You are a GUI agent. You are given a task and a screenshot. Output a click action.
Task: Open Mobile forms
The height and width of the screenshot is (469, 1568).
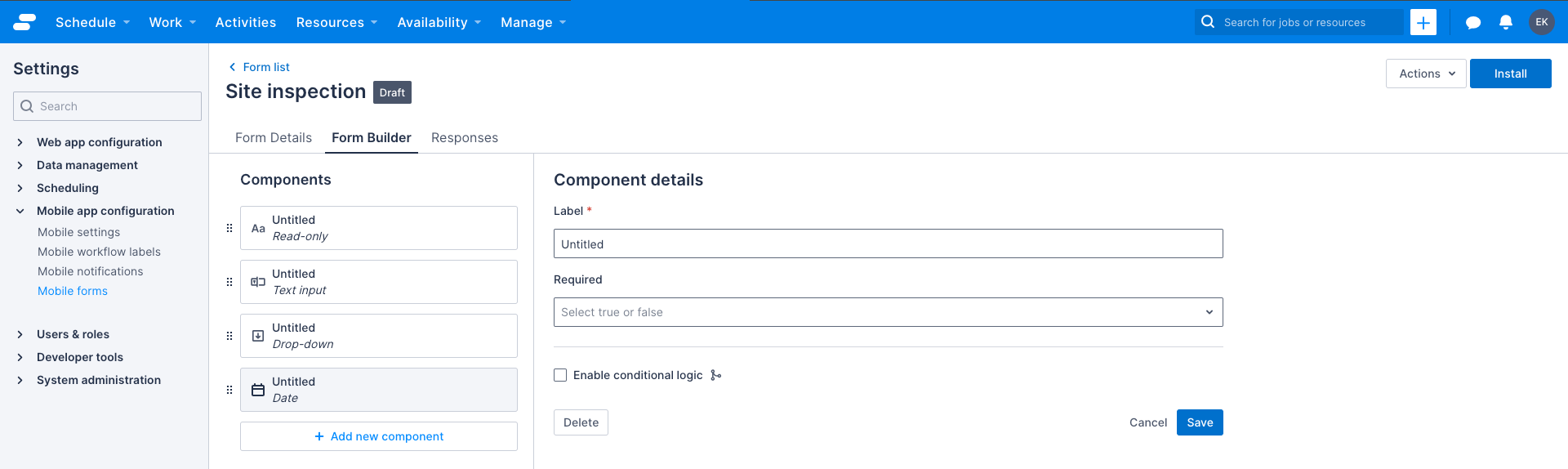[x=73, y=291]
